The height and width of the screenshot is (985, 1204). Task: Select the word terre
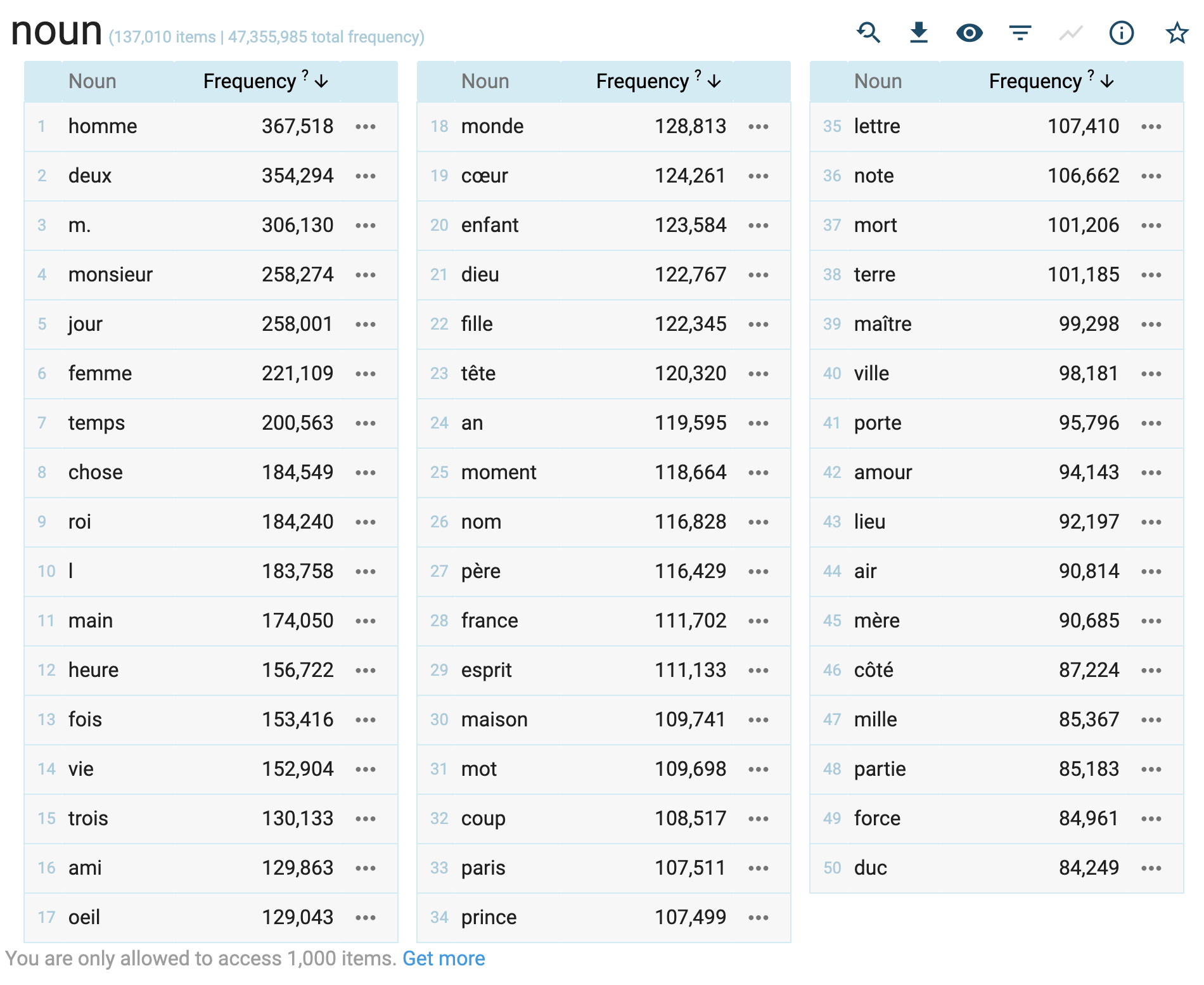point(874,275)
